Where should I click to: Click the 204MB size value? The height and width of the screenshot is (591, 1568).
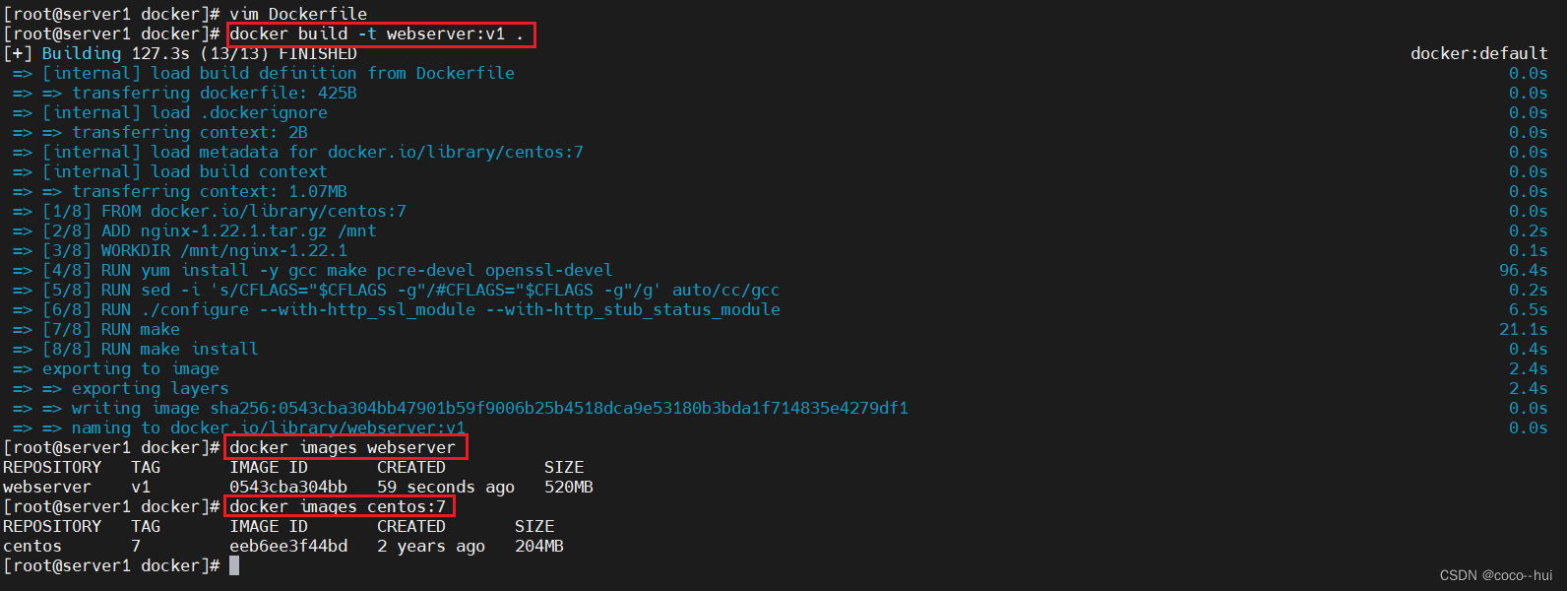click(x=539, y=546)
